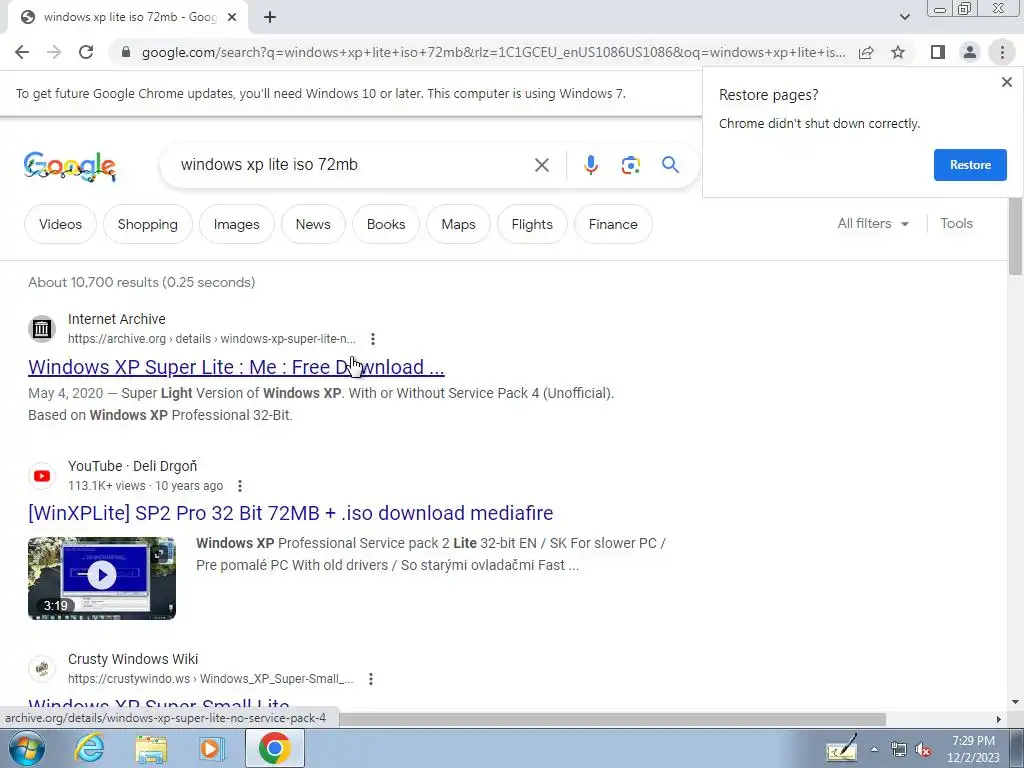Click the horizontal scrollbar thumb
1024x768 pixels.
(x=613, y=719)
